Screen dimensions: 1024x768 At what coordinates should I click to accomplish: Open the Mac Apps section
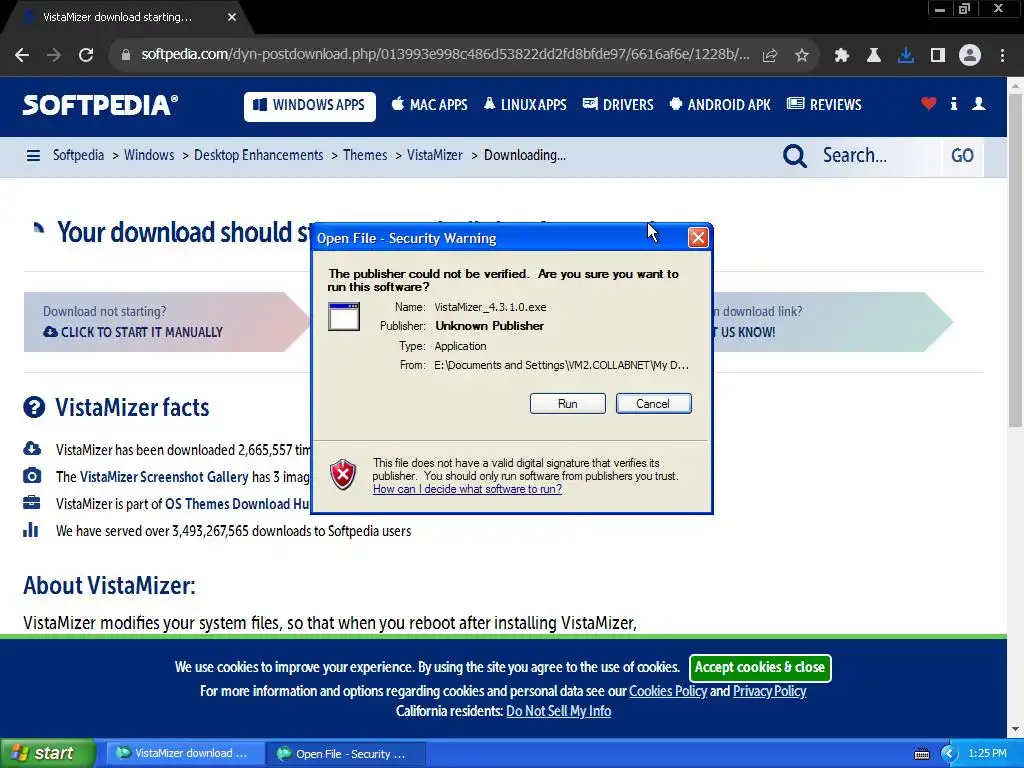point(430,104)
